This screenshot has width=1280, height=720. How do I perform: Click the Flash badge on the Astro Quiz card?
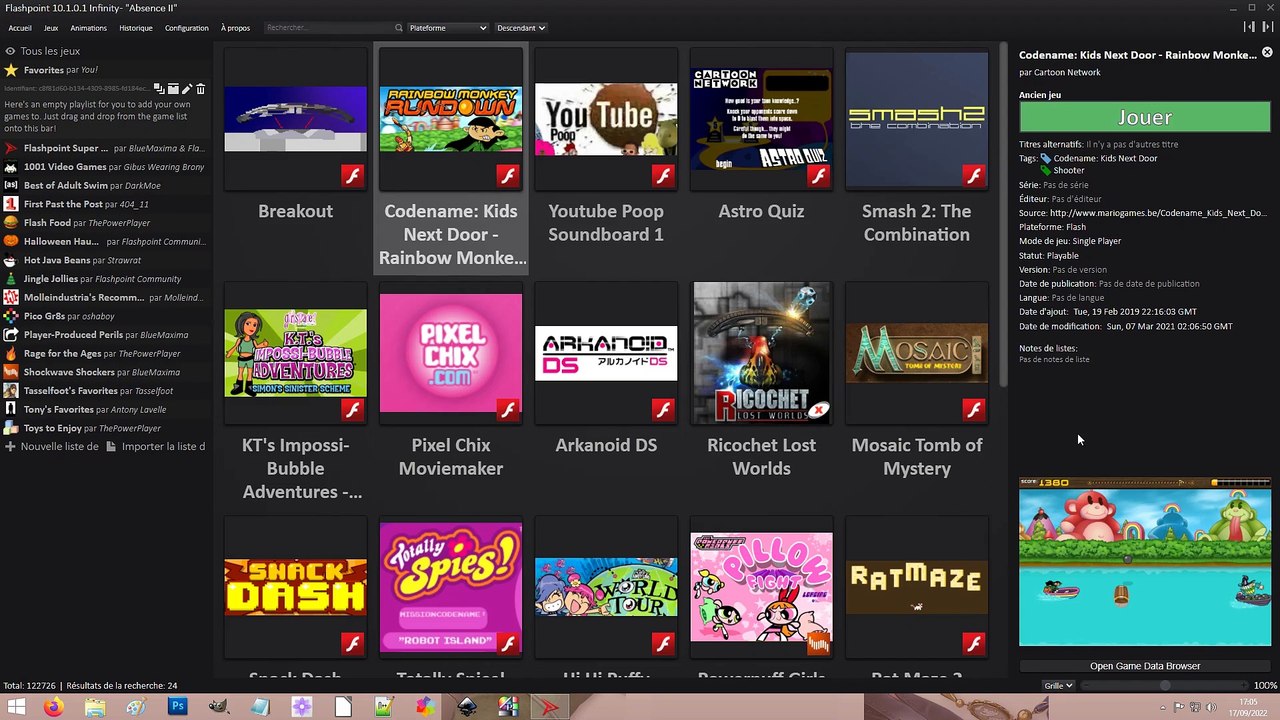[818, 176]
